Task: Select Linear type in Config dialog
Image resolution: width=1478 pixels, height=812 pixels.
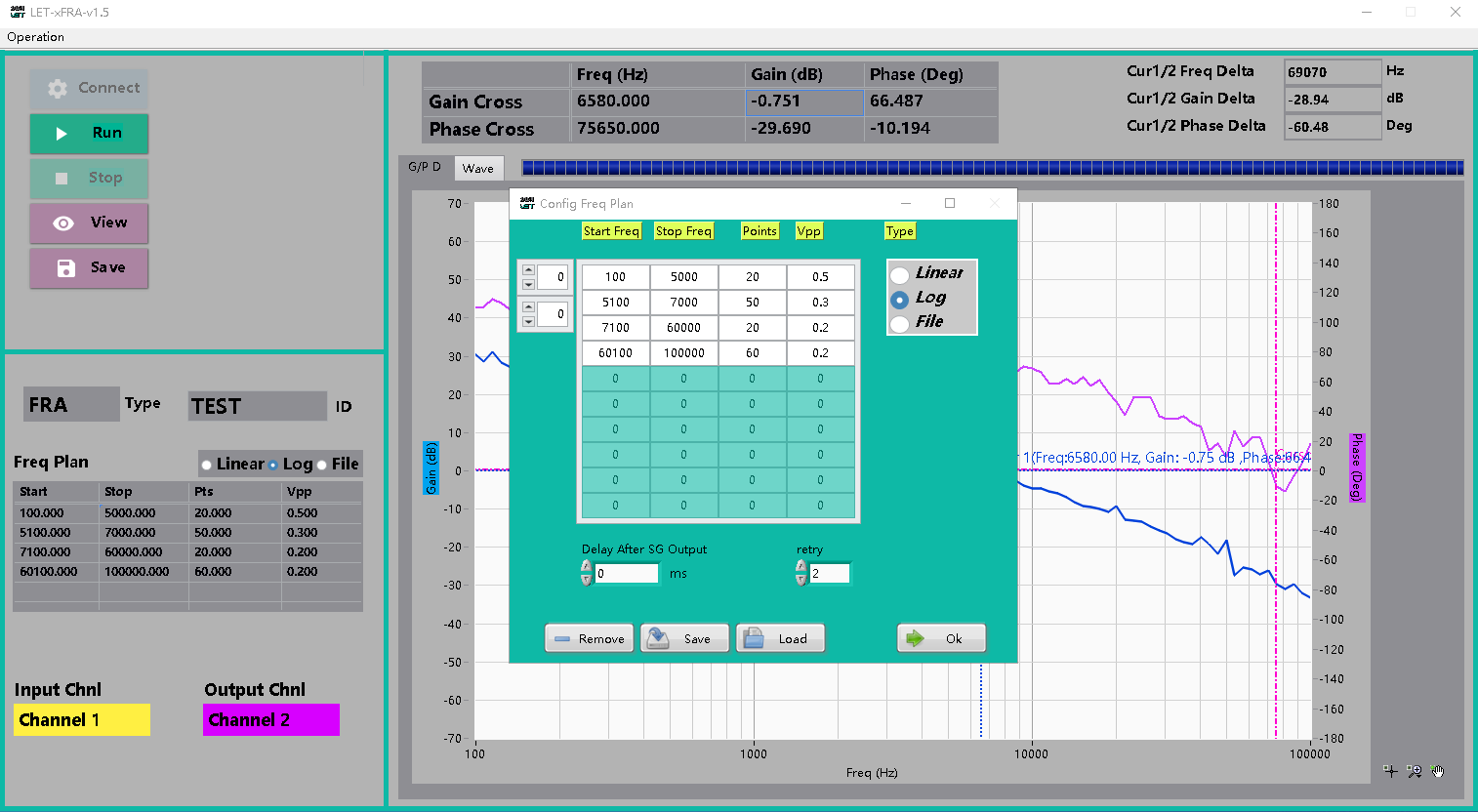Action: (x=900, y=275)
